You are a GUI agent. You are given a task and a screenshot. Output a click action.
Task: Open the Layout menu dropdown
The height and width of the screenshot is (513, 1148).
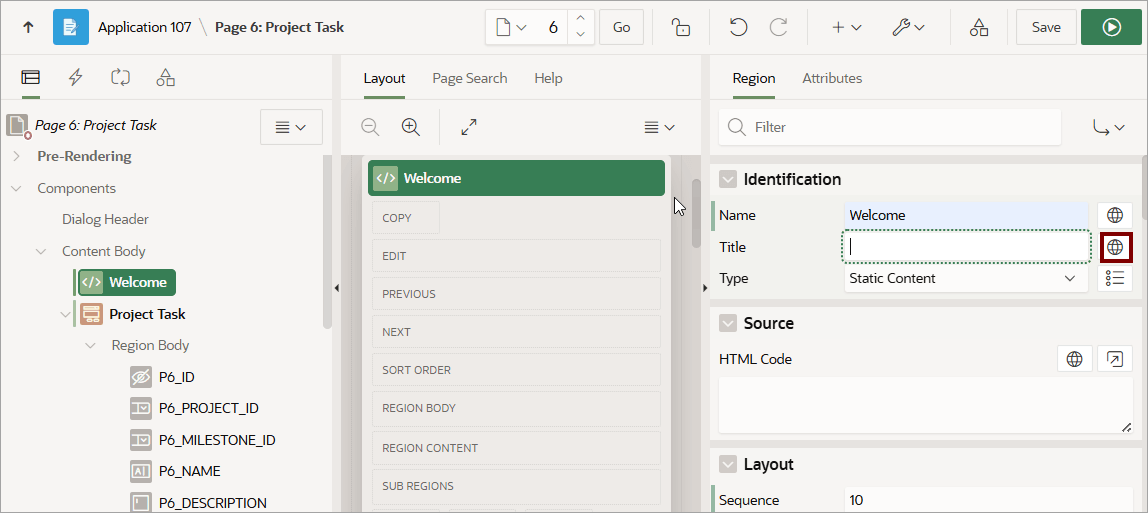pos(659,127)
